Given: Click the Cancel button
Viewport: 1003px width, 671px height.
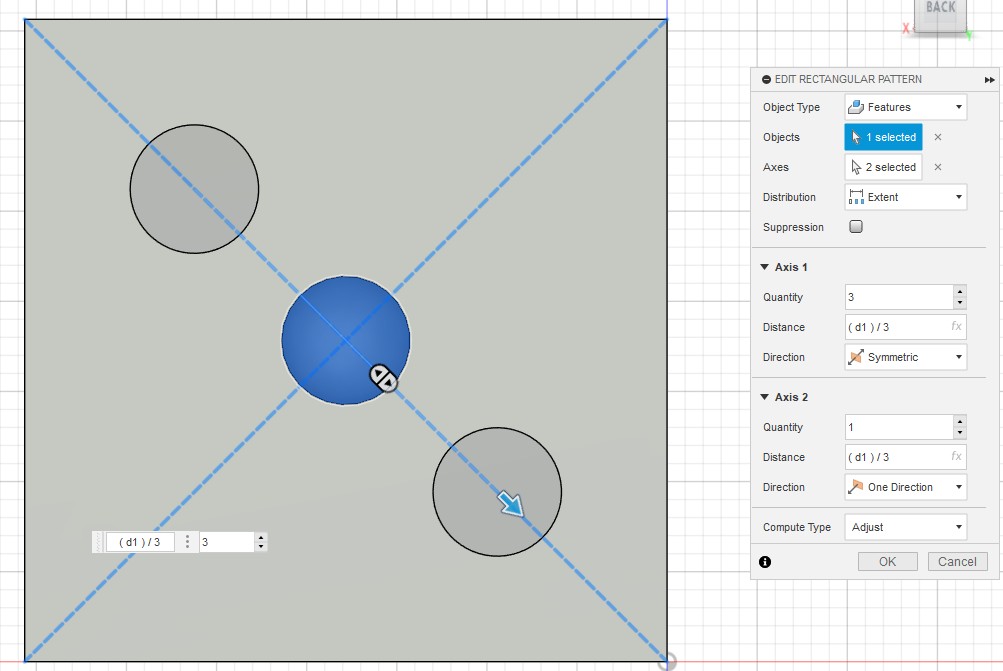Looking at the screenshot, I should click(x=957, y=562).
